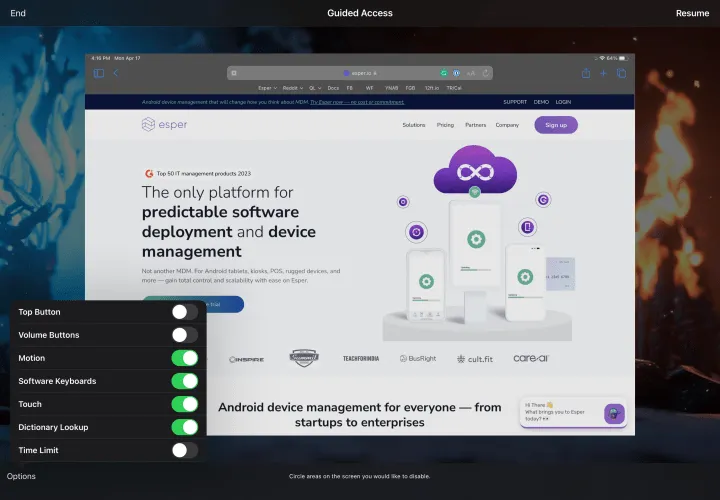
Task: Open the Safari tab overview icon
Action: click(621, 73)
